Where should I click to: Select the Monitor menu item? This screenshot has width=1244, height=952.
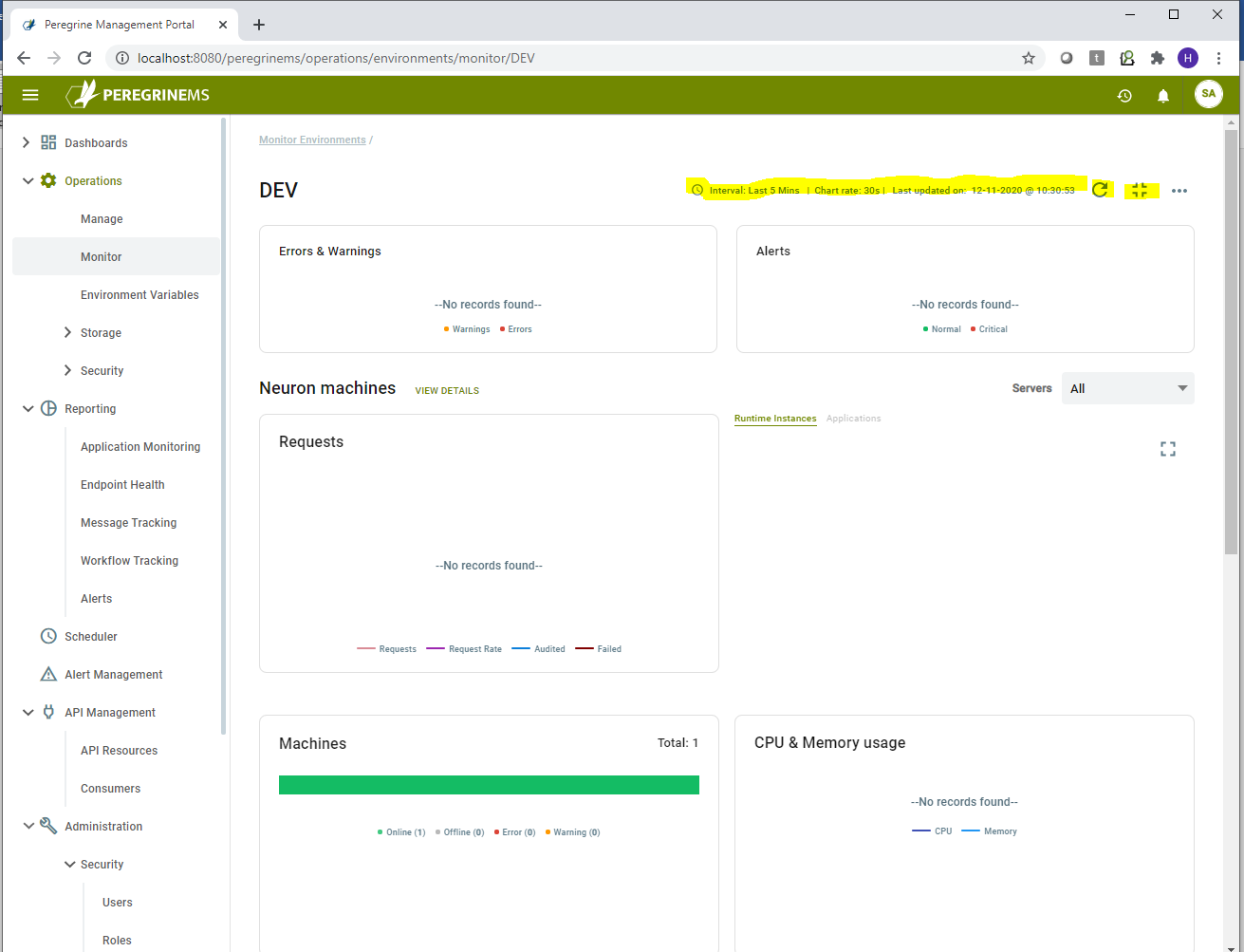coord(116,256)
